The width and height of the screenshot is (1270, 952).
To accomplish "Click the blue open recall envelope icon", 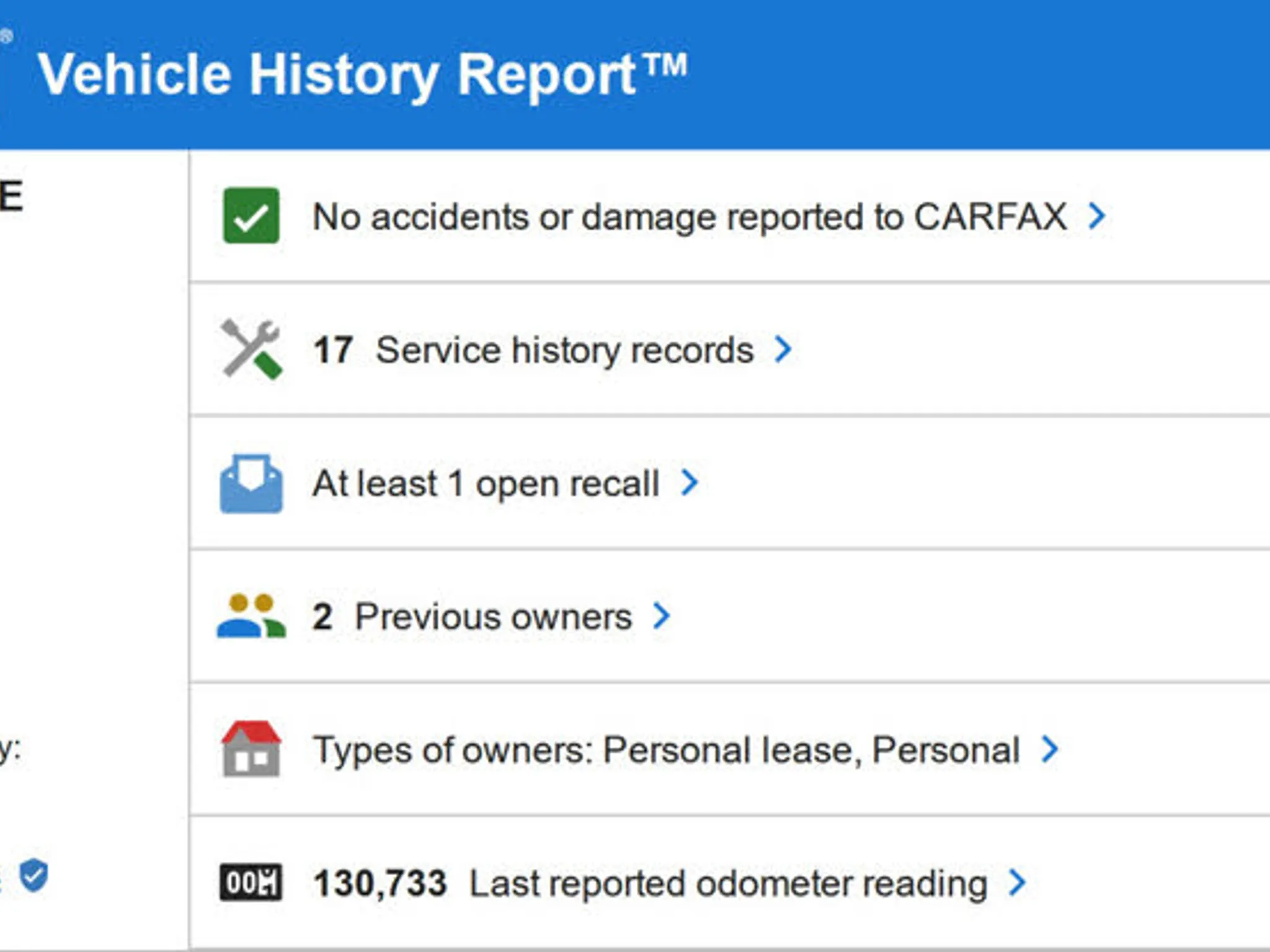I will [251, 483].
